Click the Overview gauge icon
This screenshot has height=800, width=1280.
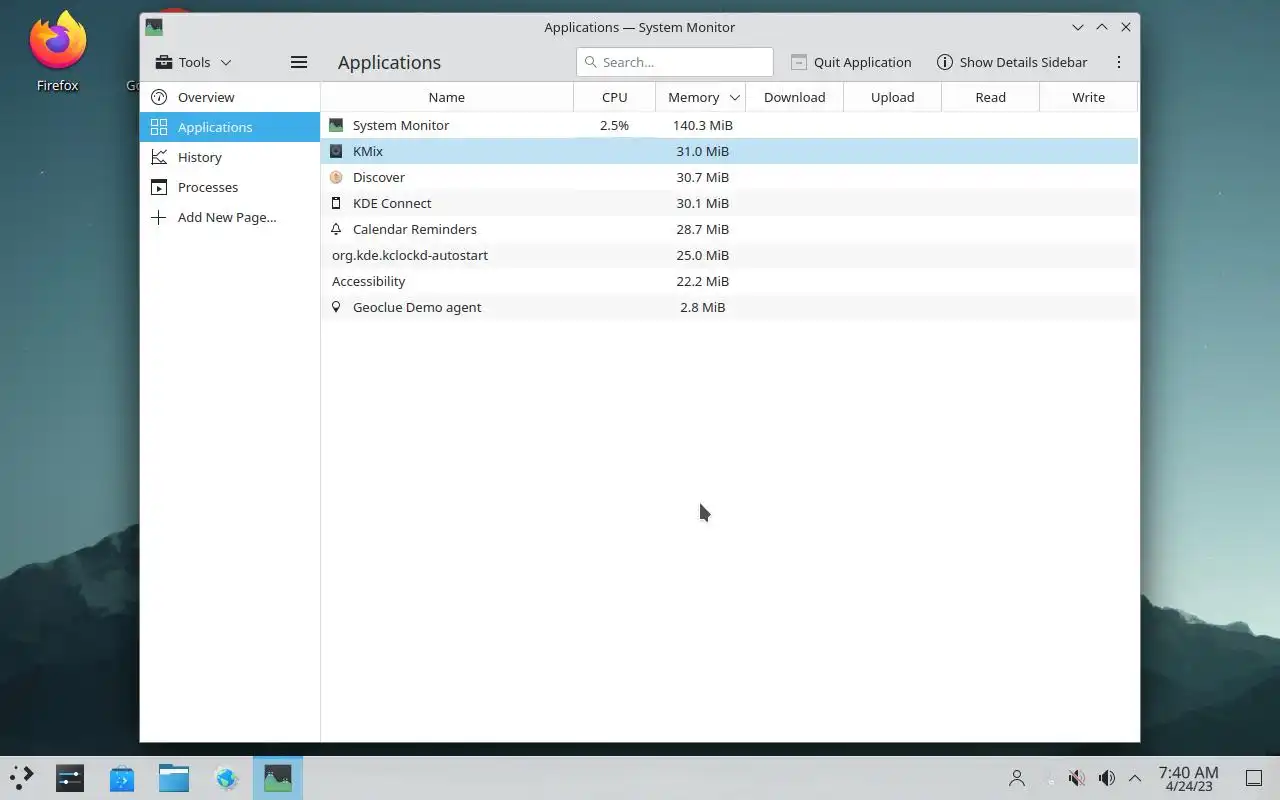point(159,97)
